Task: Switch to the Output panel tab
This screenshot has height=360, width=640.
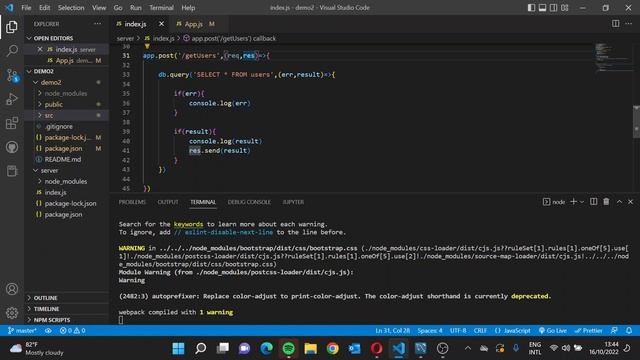Action: click(x=168, y=202)
